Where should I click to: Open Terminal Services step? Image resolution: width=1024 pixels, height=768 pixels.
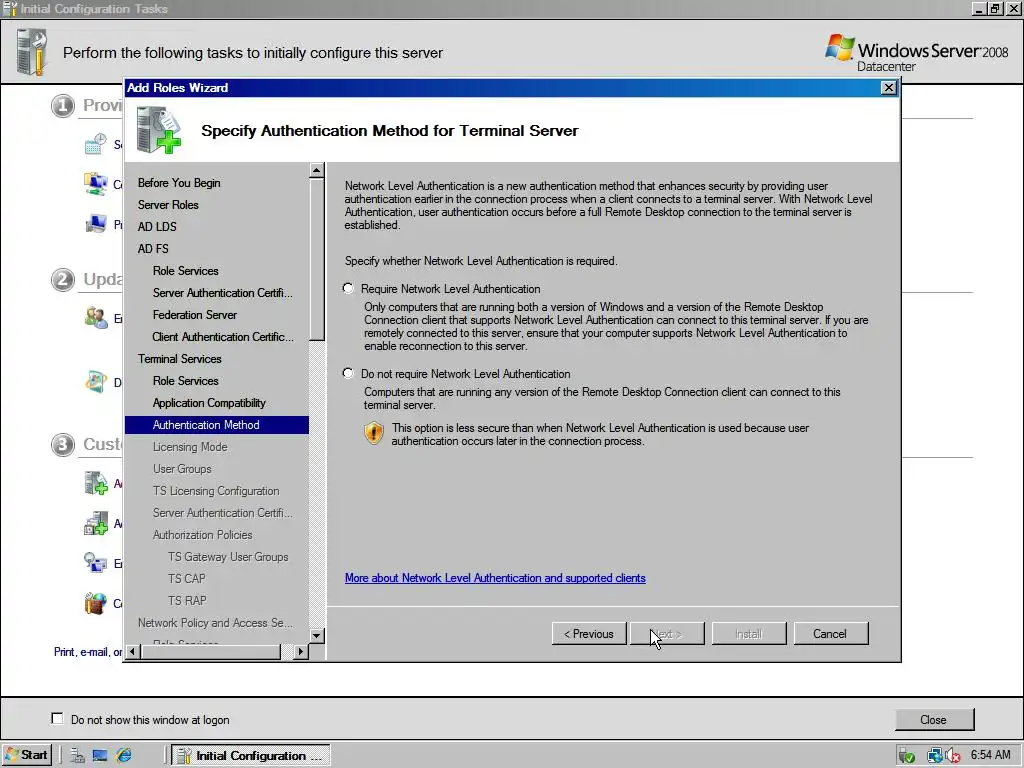180,359
